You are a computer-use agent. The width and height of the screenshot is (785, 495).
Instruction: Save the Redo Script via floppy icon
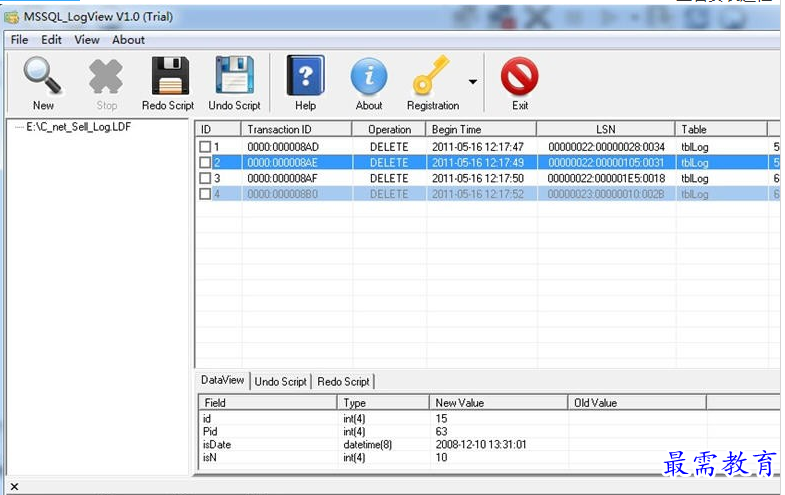click(x=170, y=76)
